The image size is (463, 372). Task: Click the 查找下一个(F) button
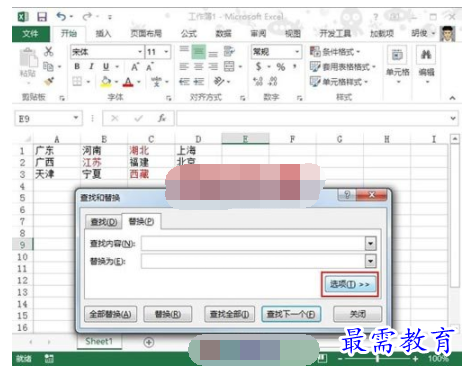pyautogui.click(x=291, y=314)
